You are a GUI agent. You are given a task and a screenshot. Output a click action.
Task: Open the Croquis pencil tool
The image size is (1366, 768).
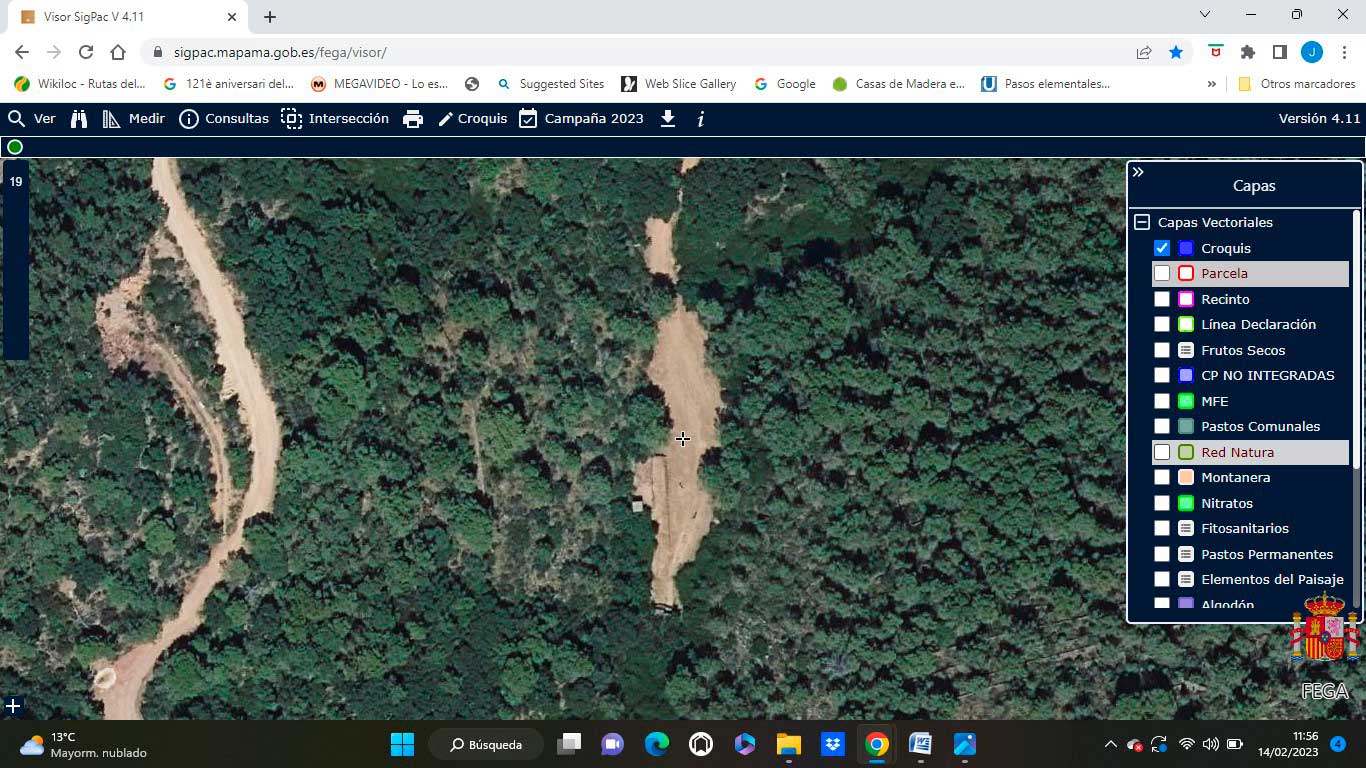point(472,119)
